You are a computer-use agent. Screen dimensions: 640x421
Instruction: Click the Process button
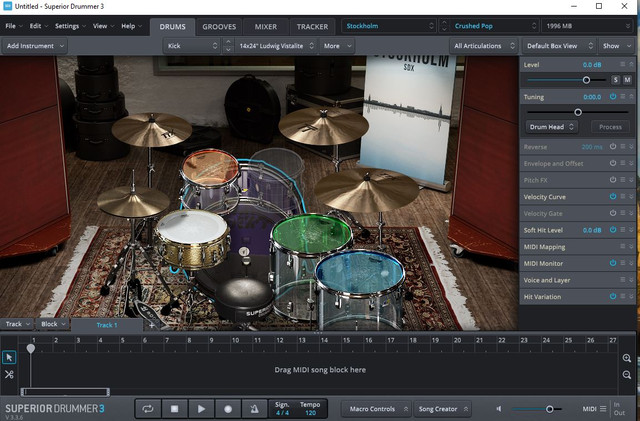pyautogui.click(x=610, y=127)
